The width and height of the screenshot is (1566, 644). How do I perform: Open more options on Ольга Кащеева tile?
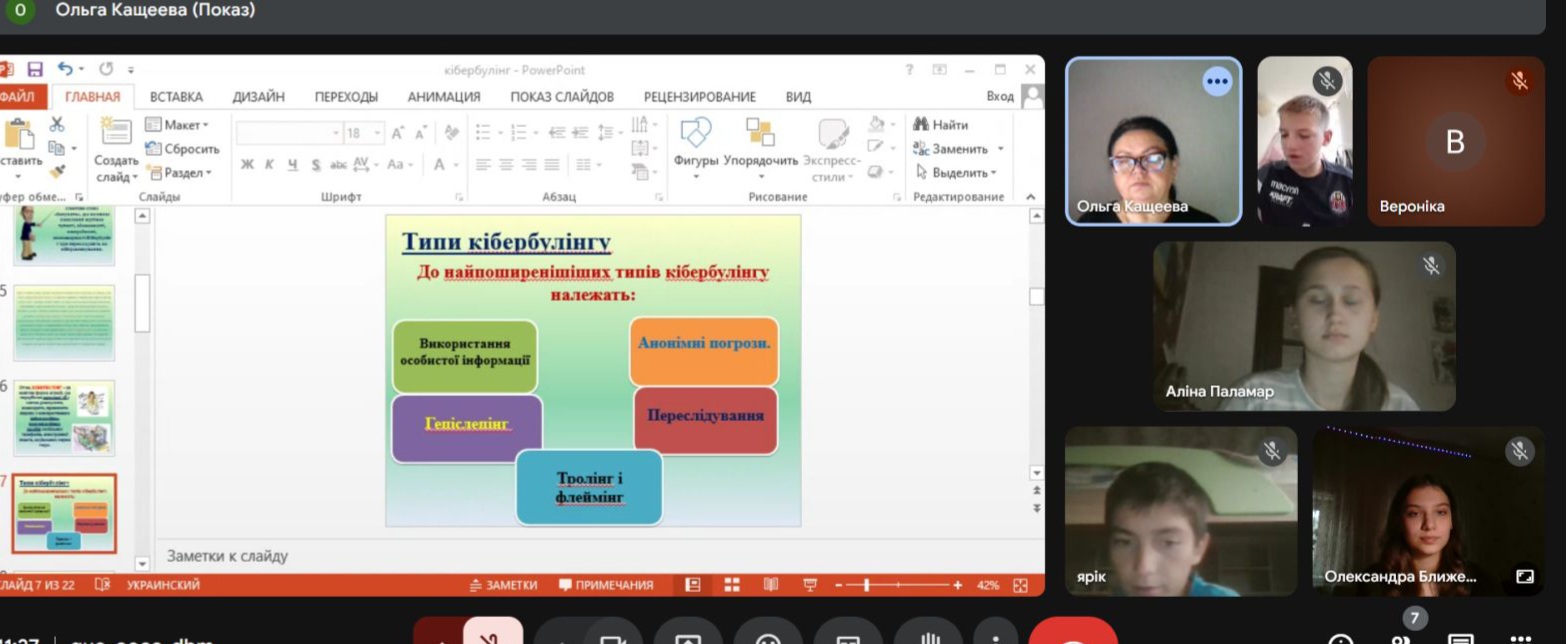coord(1216,82)
